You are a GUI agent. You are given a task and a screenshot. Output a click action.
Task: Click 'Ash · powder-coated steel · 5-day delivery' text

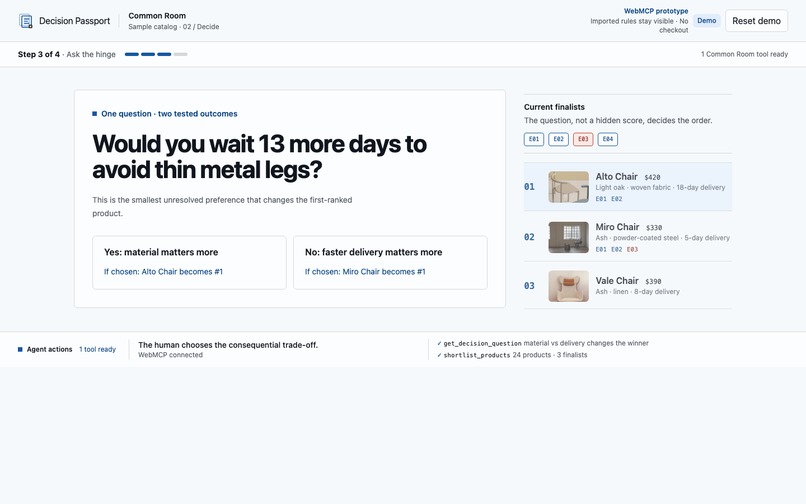(663, 238)
